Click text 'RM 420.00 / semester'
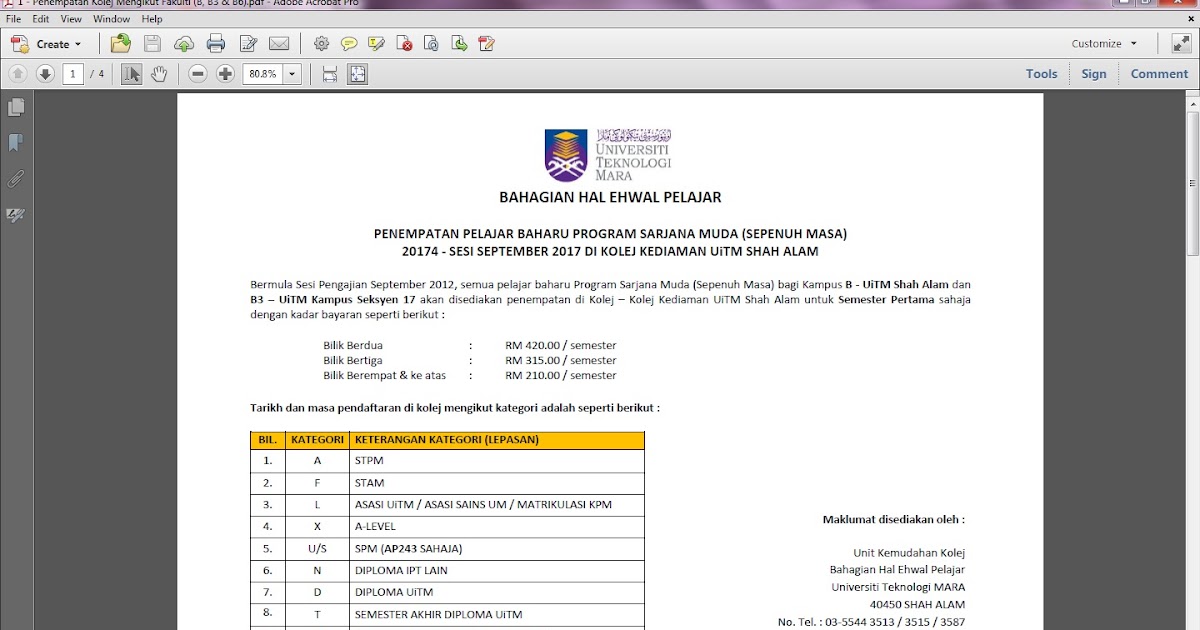Image resolution: width=1200 pixels, height=630 pixels. (x=561, y=345)
